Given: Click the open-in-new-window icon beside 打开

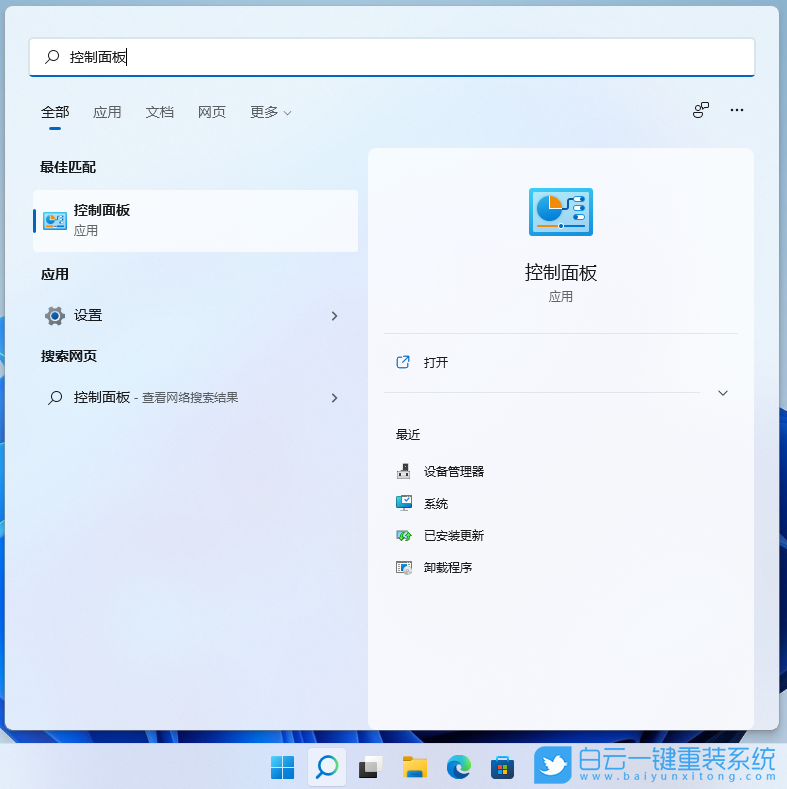Looking at the screenshot, I should pos(403,362).
